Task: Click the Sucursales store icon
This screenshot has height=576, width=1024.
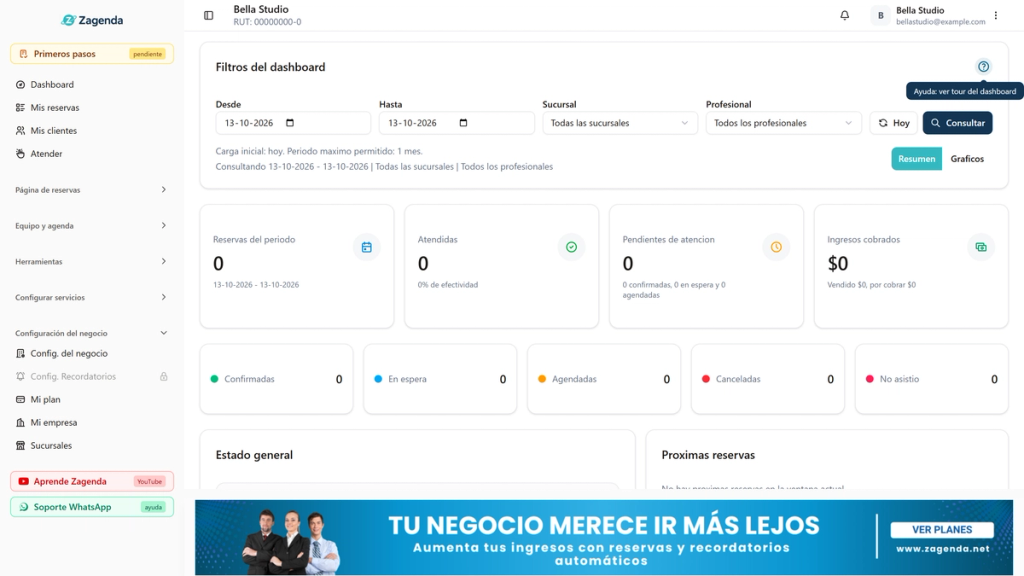Action: click(x=20, y=445)
